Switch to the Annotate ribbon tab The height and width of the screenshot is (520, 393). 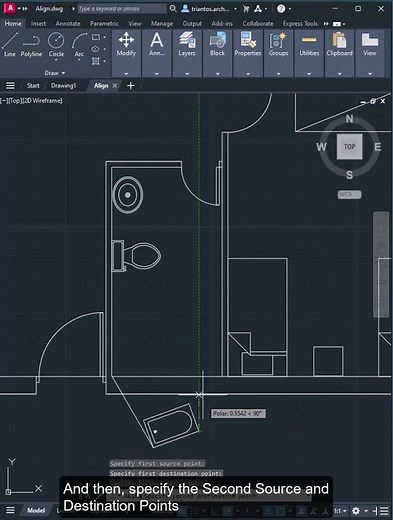pos(68,23)
